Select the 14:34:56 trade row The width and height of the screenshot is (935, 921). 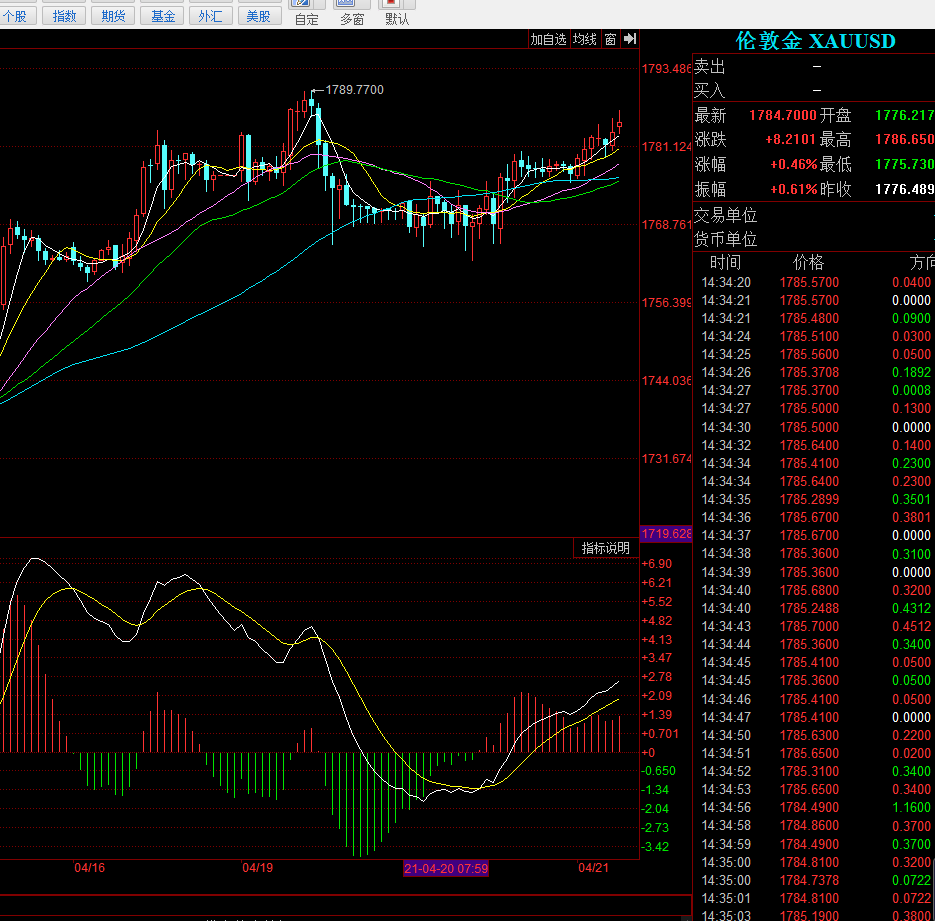pyautogui.click(x=815, y=807)
